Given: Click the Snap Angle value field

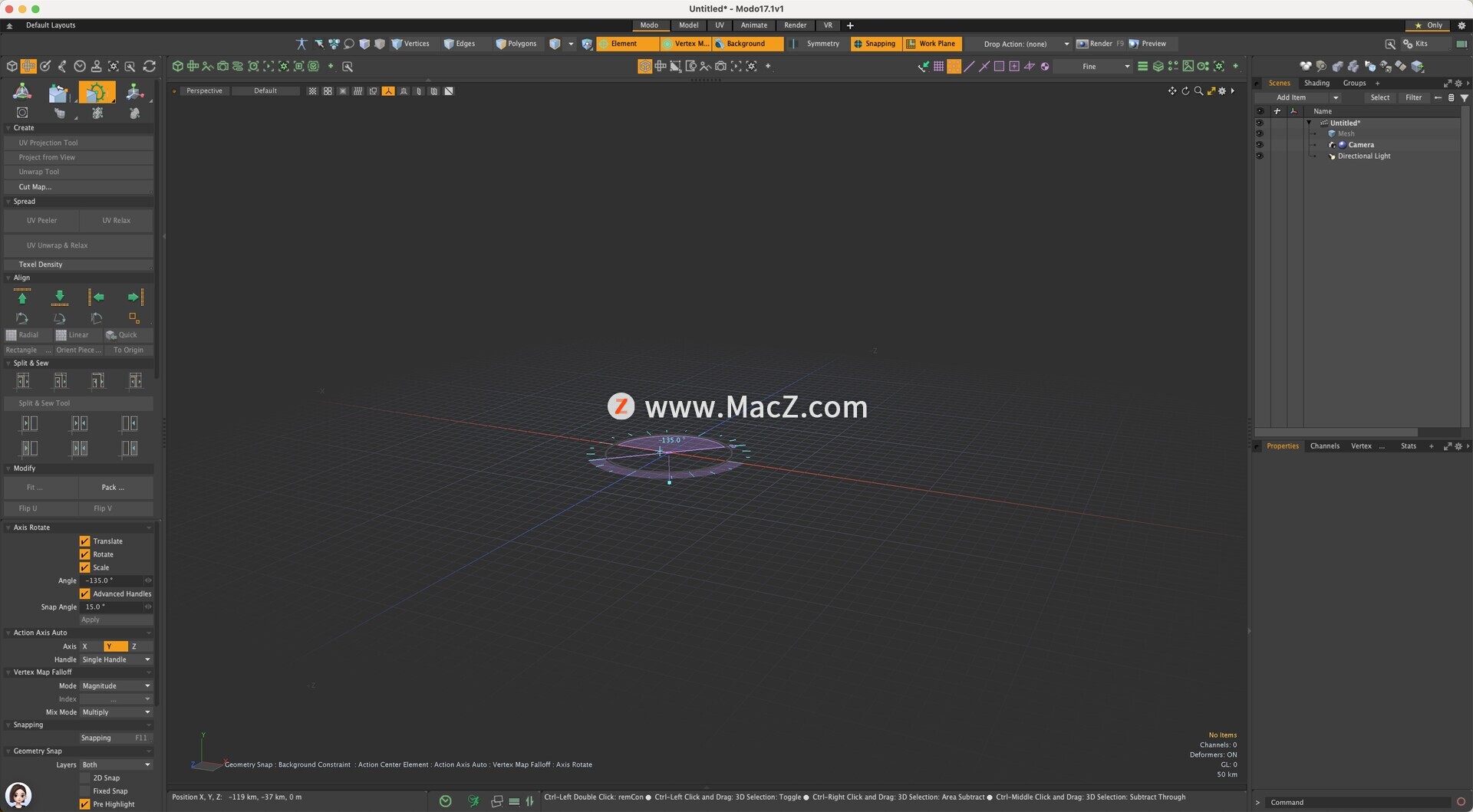Looking at the screenshot, I should (x=112, y=607).
